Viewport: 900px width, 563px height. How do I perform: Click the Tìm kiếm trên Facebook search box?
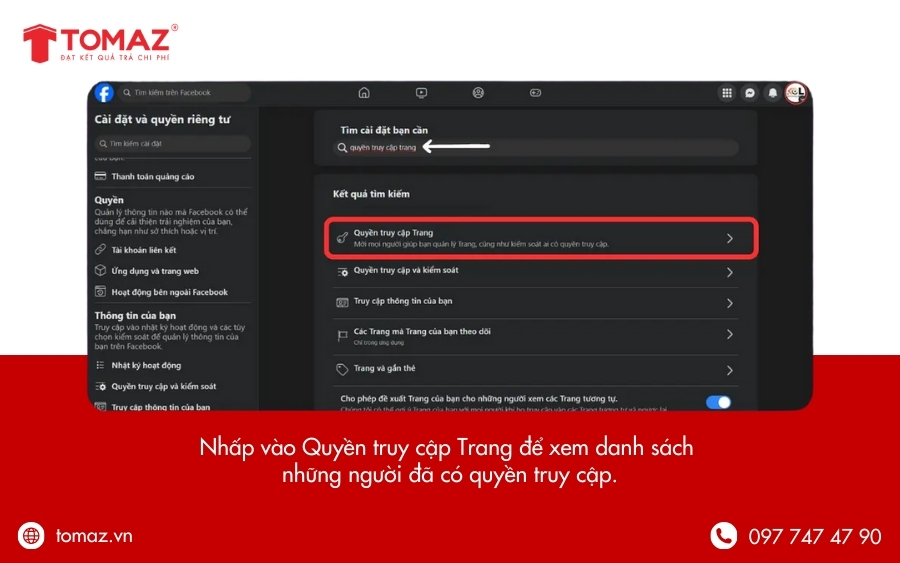185,93
